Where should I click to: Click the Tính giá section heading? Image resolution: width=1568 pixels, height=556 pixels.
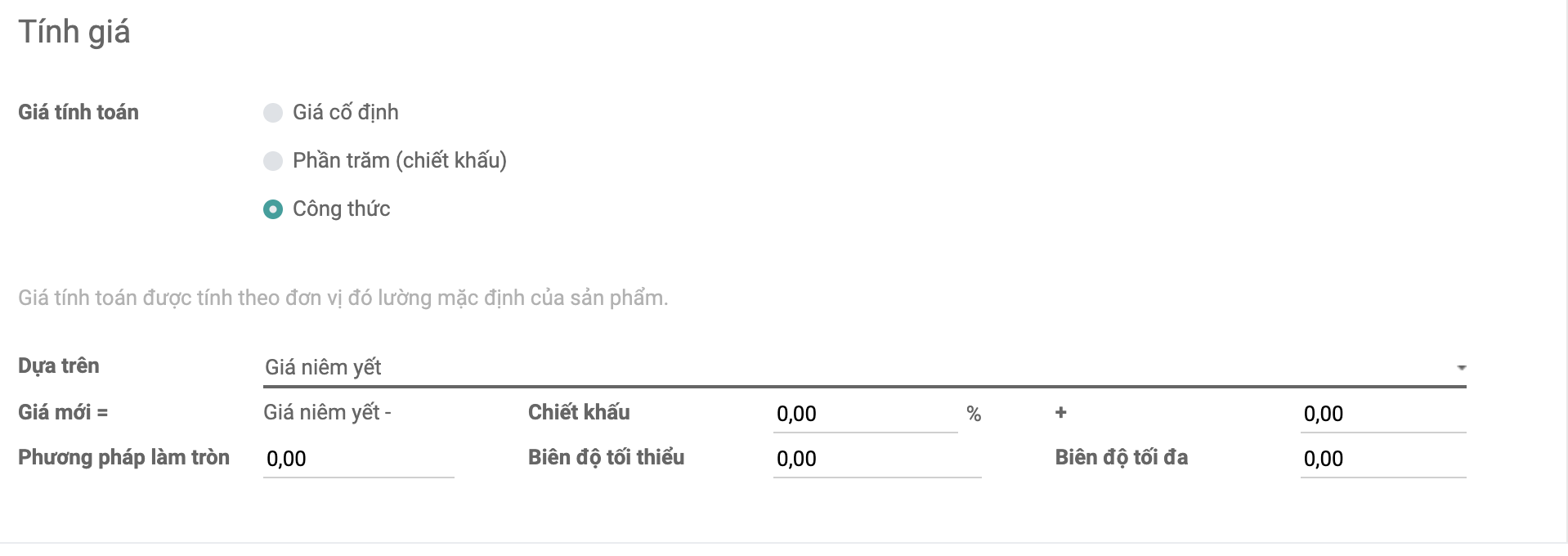point(74,32)
